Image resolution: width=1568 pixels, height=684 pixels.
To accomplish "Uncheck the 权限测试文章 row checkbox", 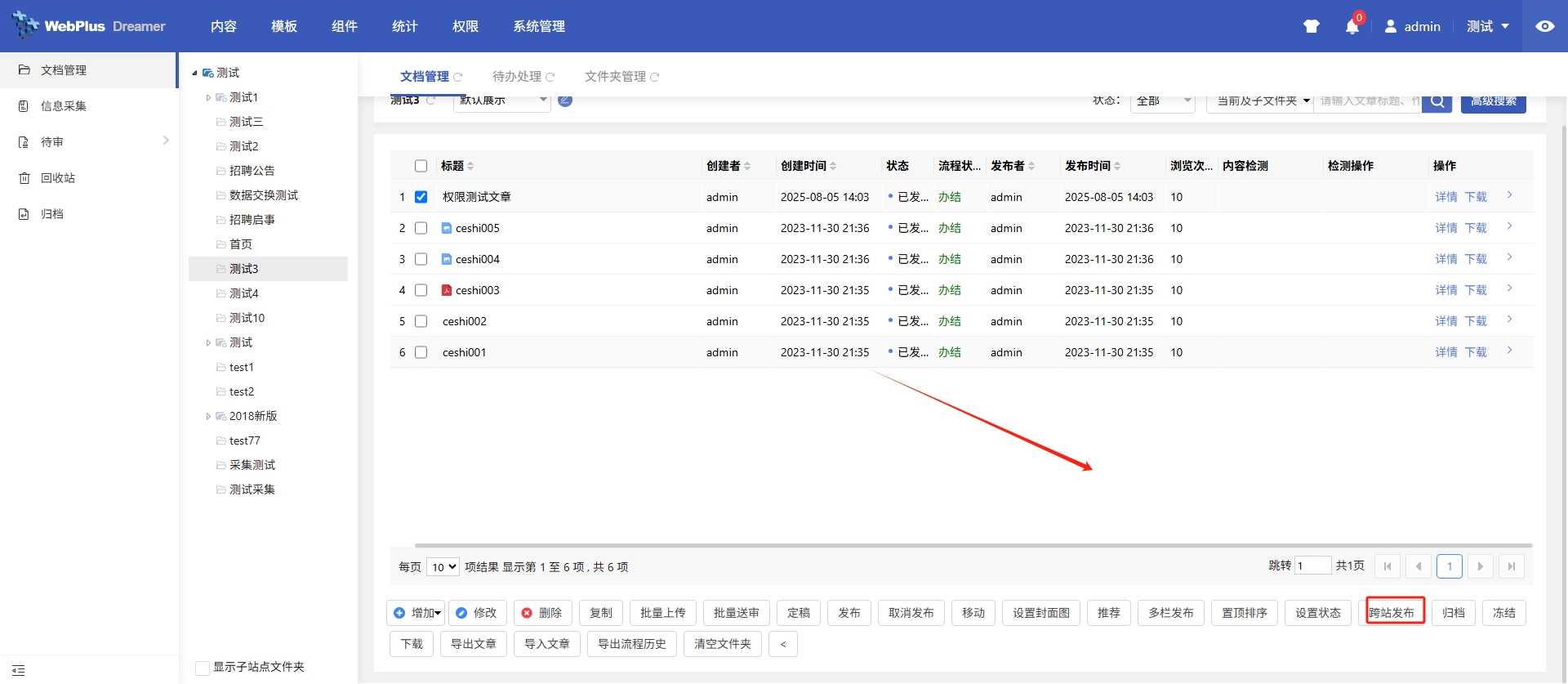I will tap(421, 197).
